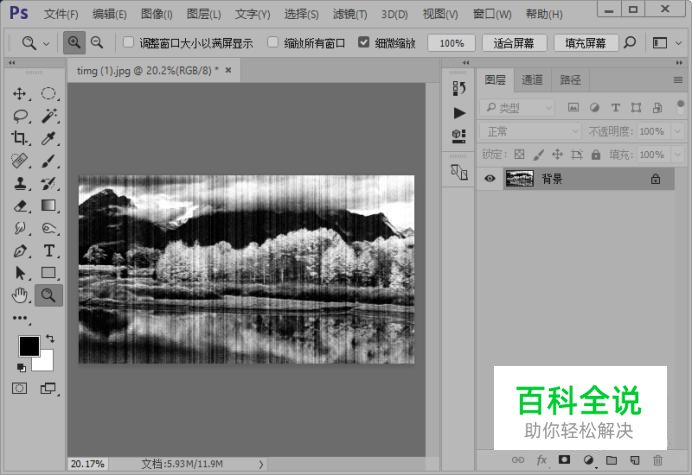692x475 pixels.
Task: Enable 调整窗口大小以满屏显示 checkbox
Action: [128, 42]
